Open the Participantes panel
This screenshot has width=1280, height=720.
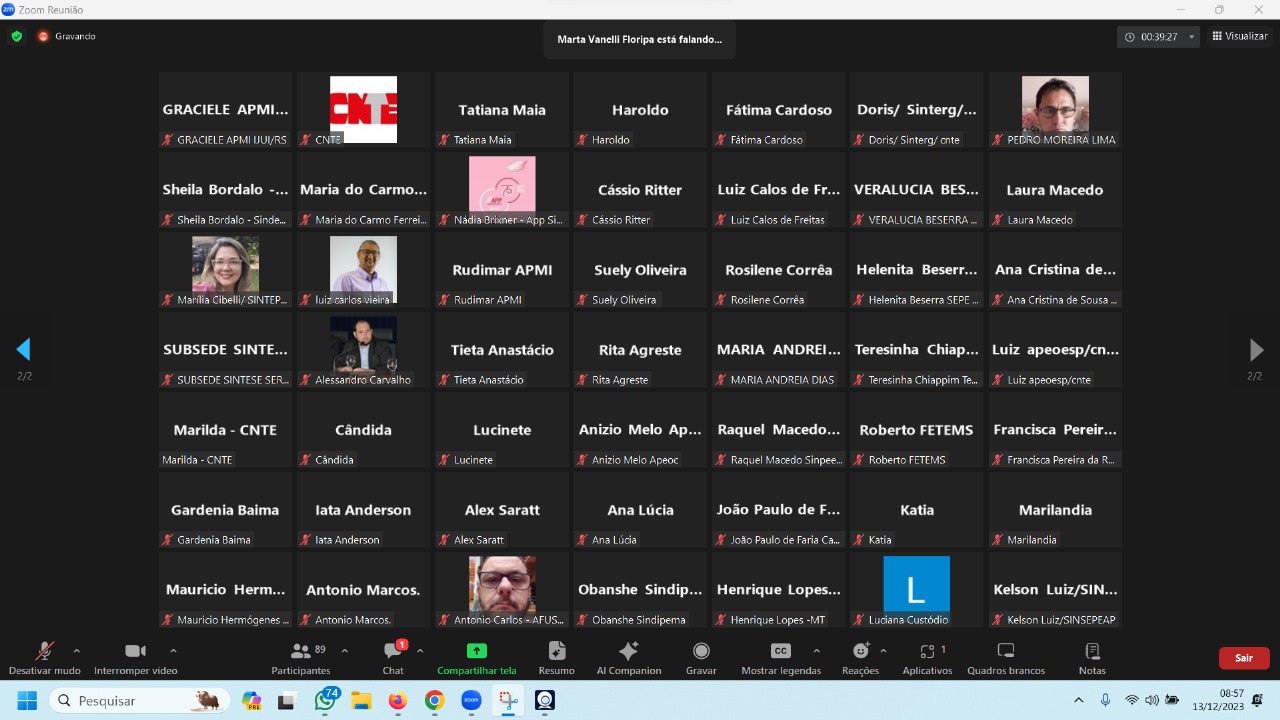pos(301,658)
